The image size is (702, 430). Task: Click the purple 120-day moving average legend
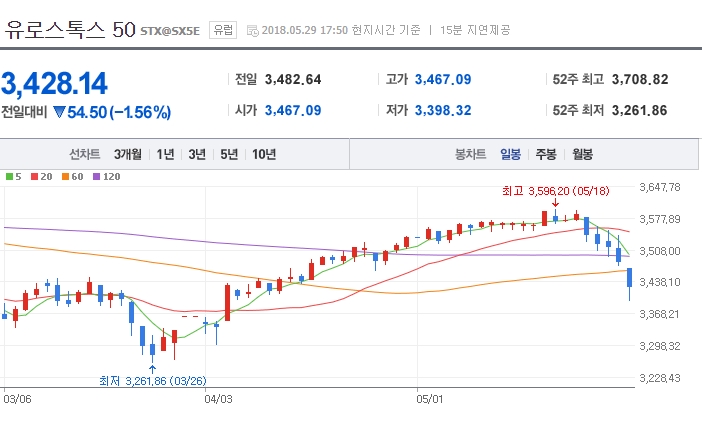[104, 176]
